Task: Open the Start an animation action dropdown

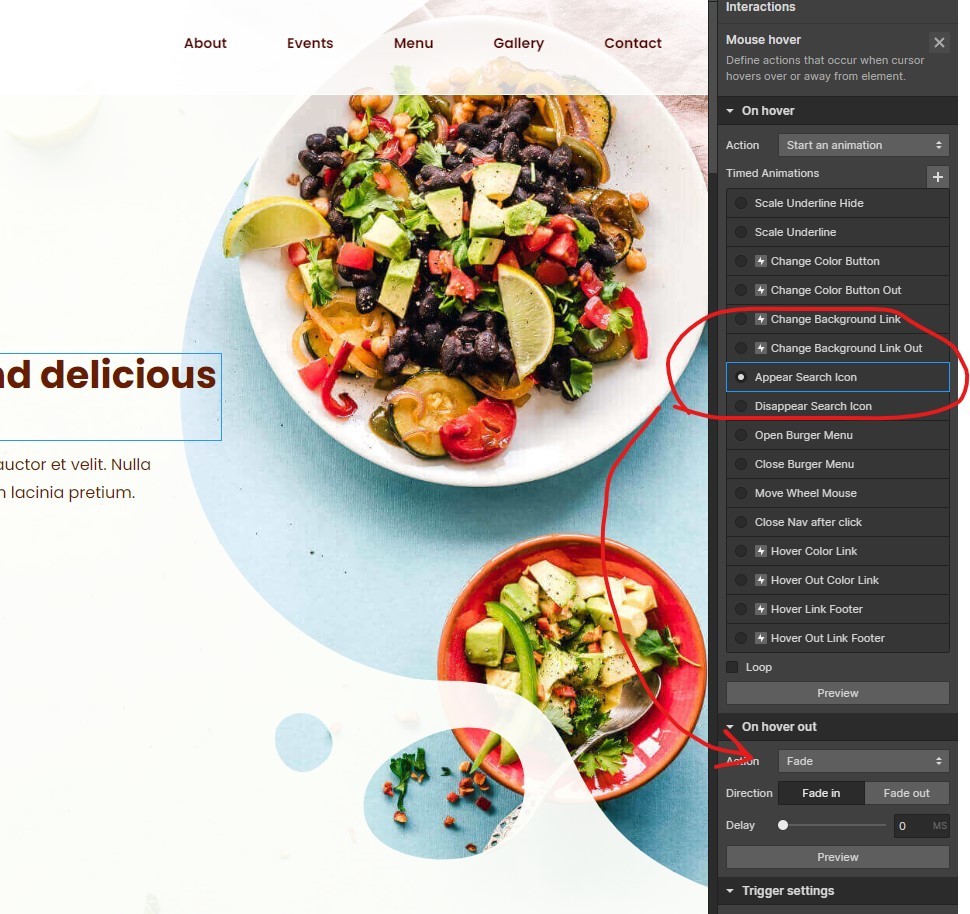Action: pos(864,145)
